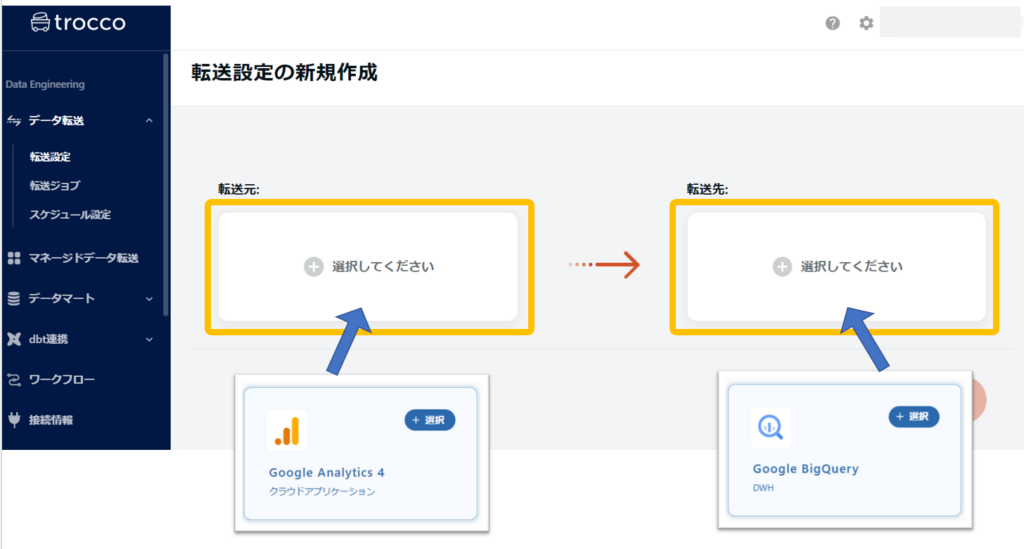Click the trocco logo
The width and height of the screenshot is (1024, 549).
pos(78,22)
